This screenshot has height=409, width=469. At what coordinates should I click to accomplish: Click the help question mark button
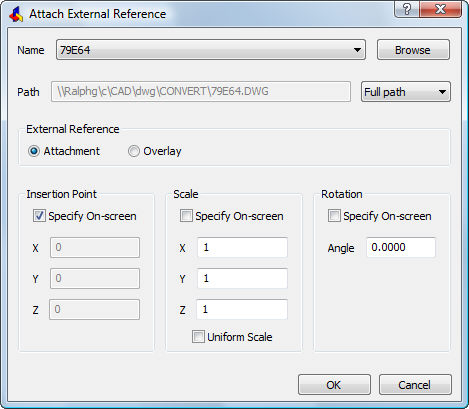pos(406,9)
